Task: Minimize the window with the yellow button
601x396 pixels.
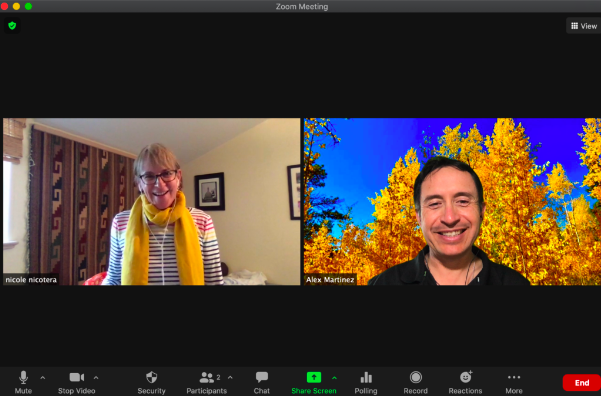Action: [16, 6]
